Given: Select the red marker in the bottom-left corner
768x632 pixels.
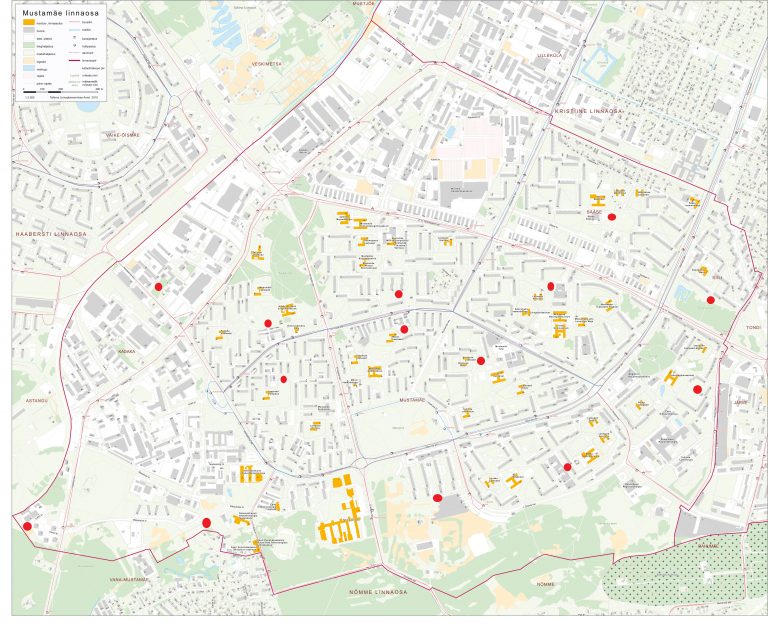Looking at the screenshot, I should point(25,524).
